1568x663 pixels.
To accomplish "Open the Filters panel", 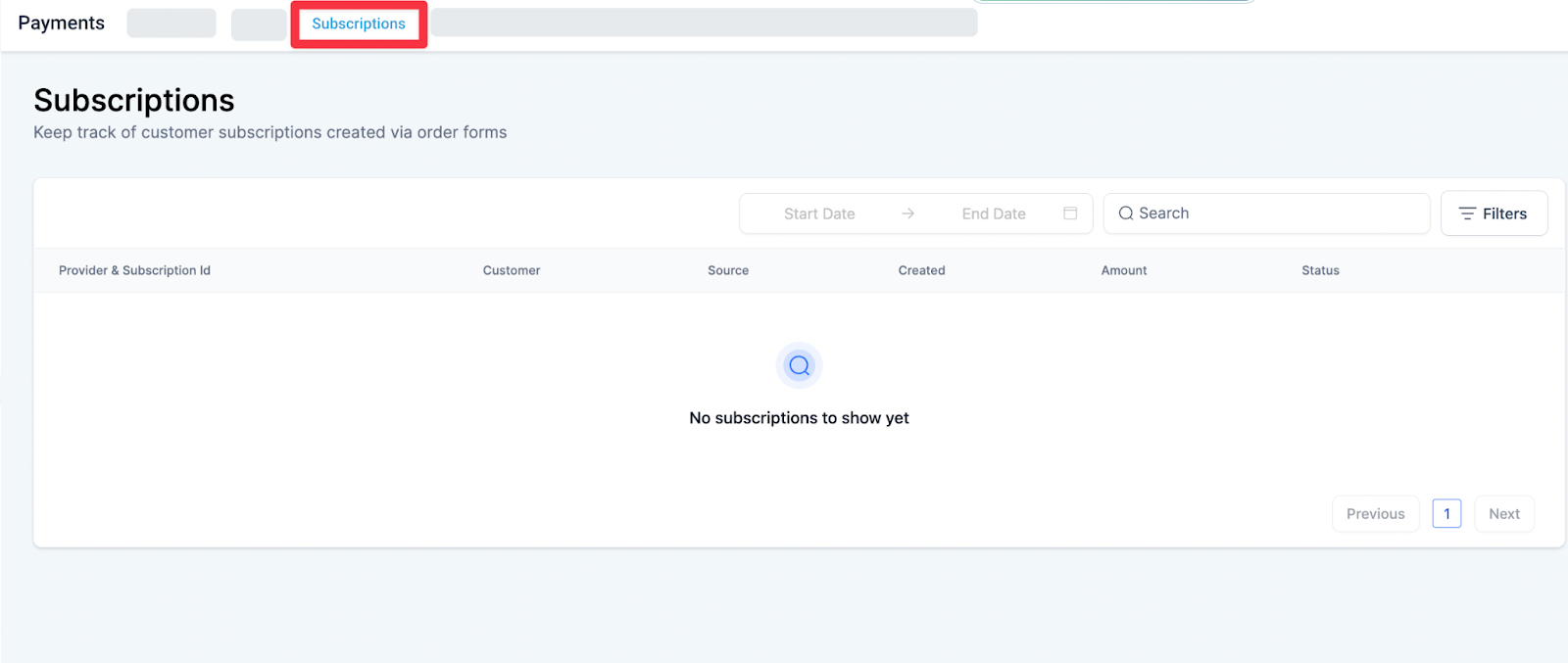I will (x=1494, y=213).
